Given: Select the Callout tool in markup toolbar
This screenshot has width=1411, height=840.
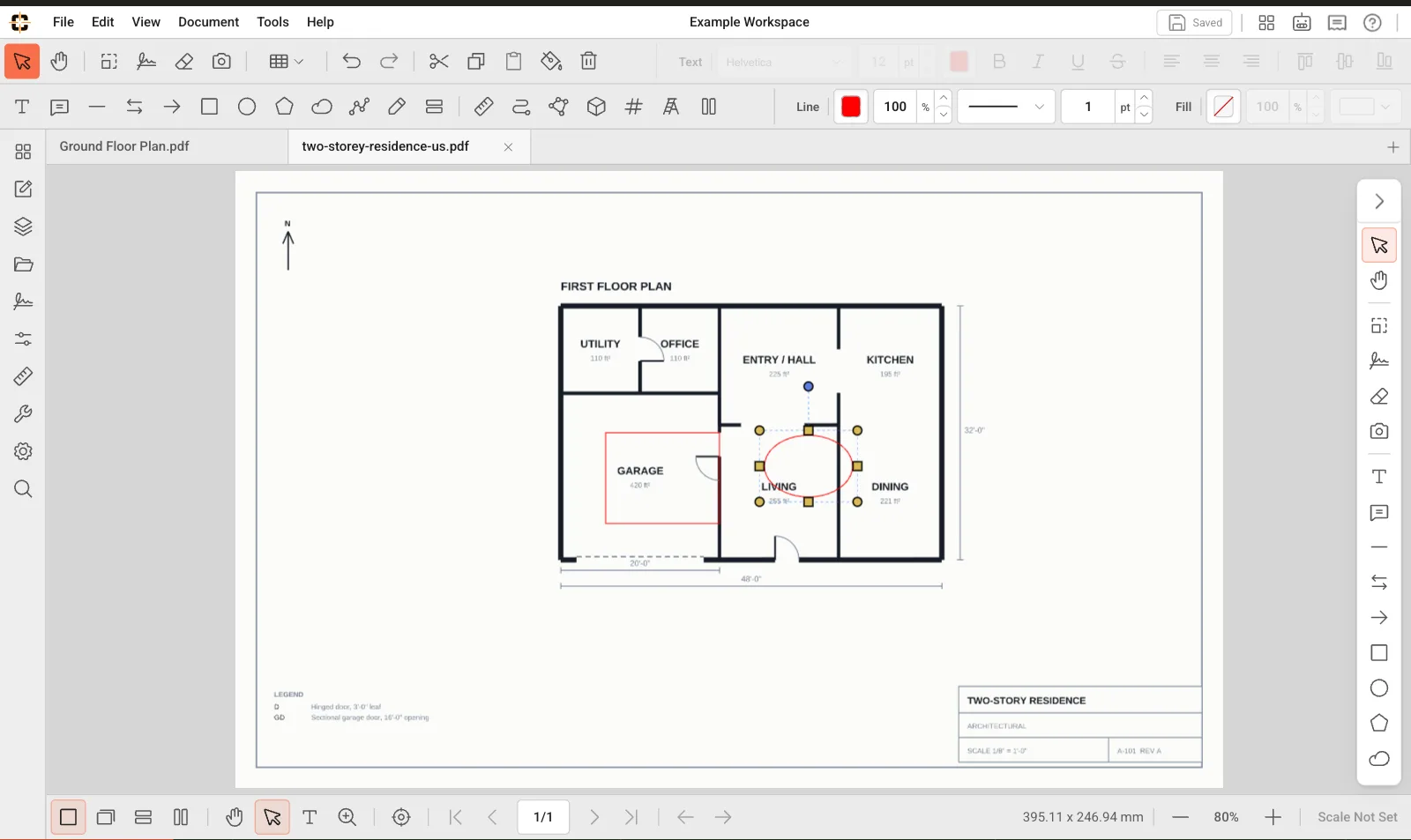Looking at the screenshot, I should (59, 107).
